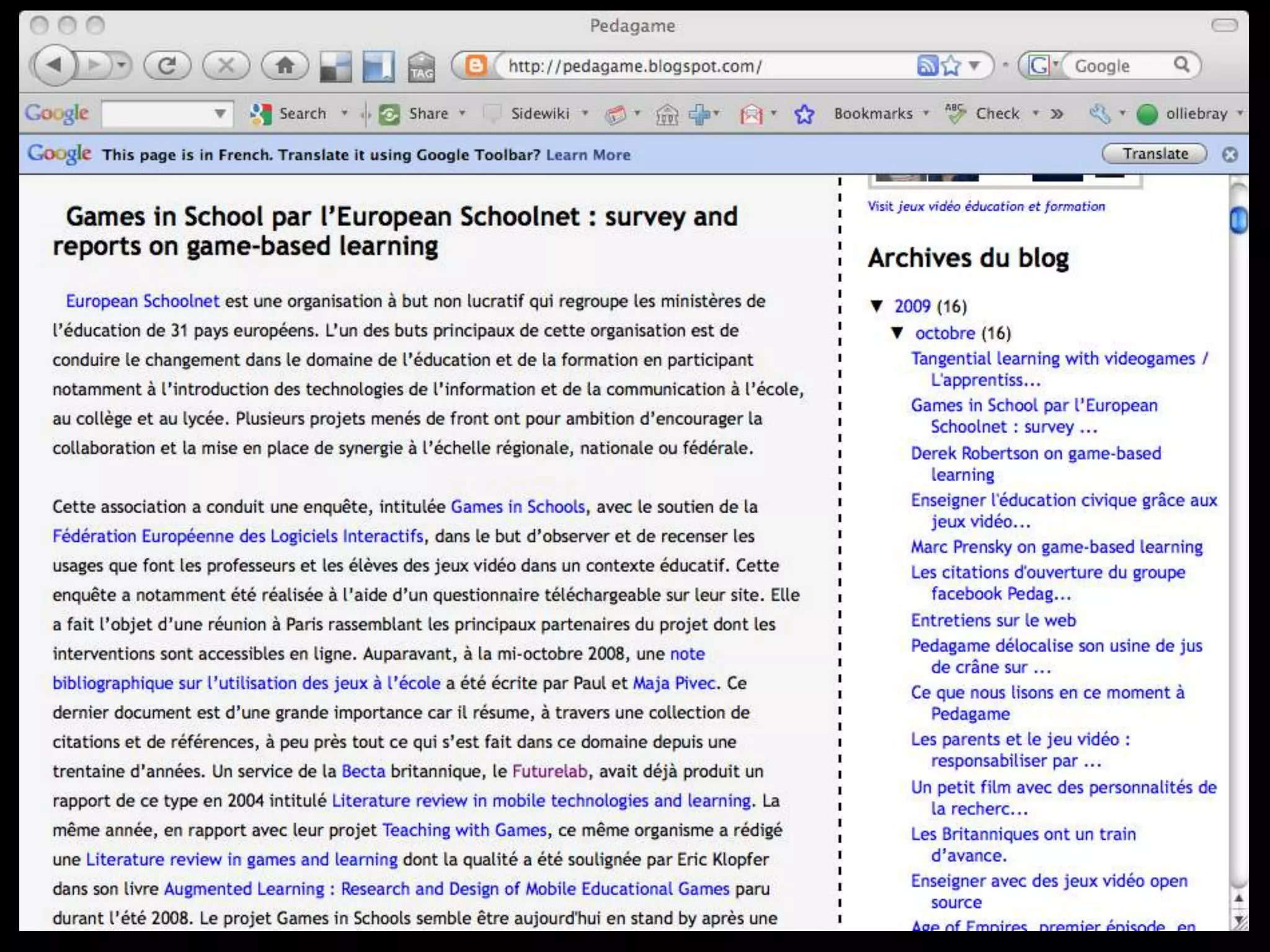The height and width of the screenshot is (952, 1270).
Task: Click the TAG toolbar icon
Action: click(421, 67)
